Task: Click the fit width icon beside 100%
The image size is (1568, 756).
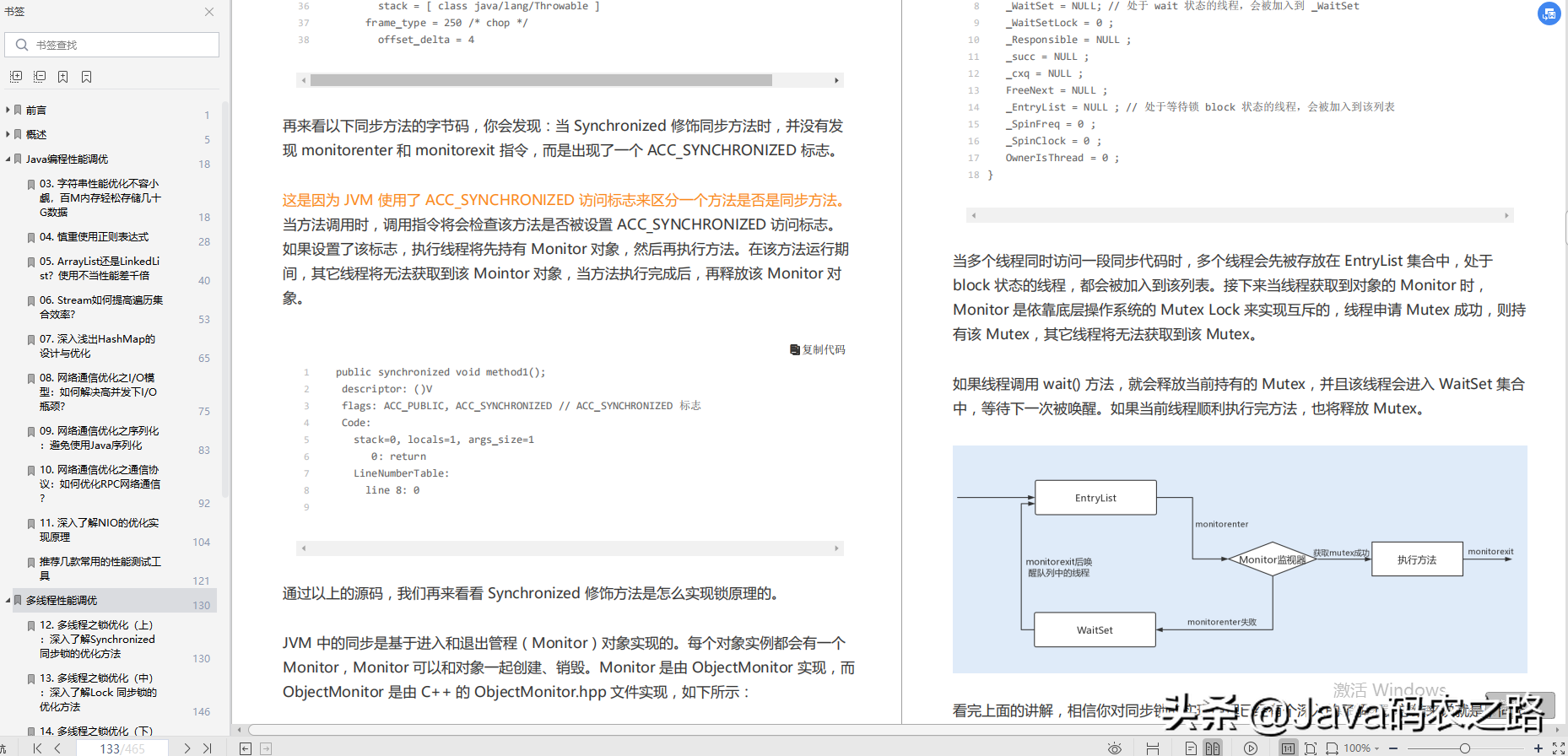Action: tap(1332, 748)
